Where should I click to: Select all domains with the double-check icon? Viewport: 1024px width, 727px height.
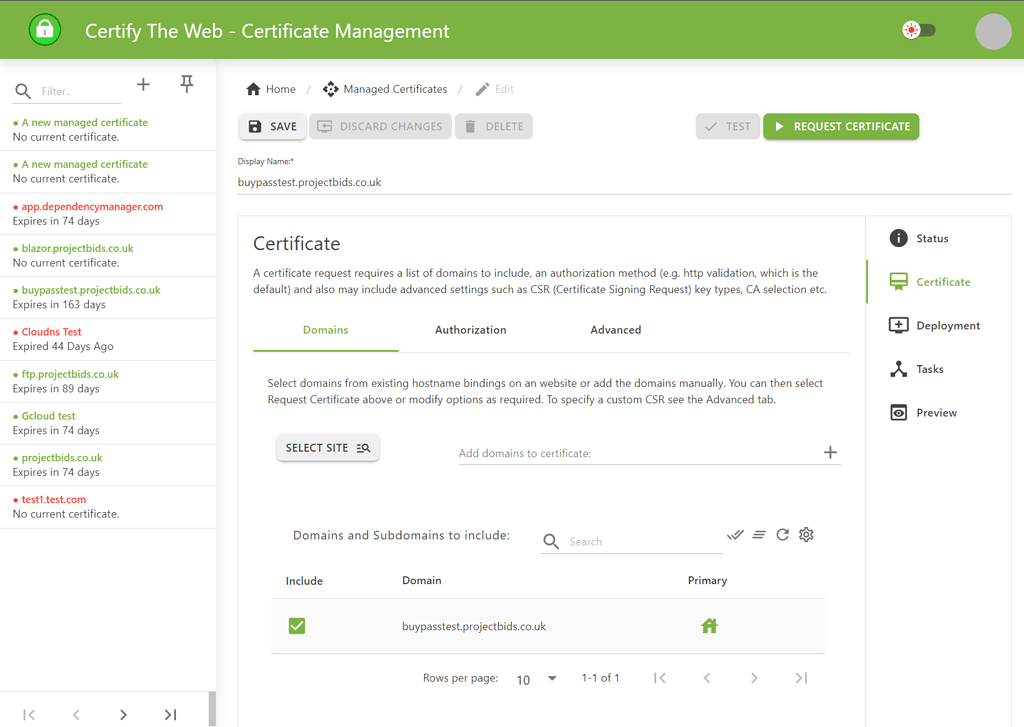pos(735,534)
